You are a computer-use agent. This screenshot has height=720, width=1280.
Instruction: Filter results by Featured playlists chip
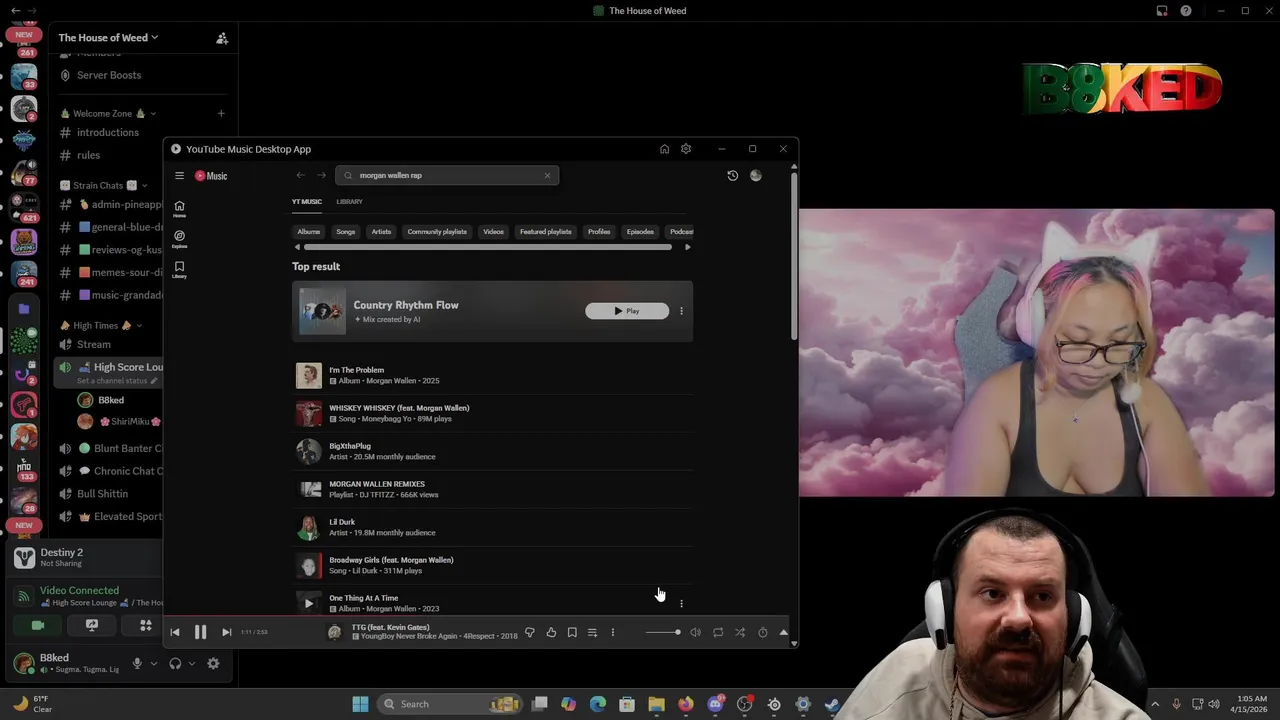click(546, 232)
